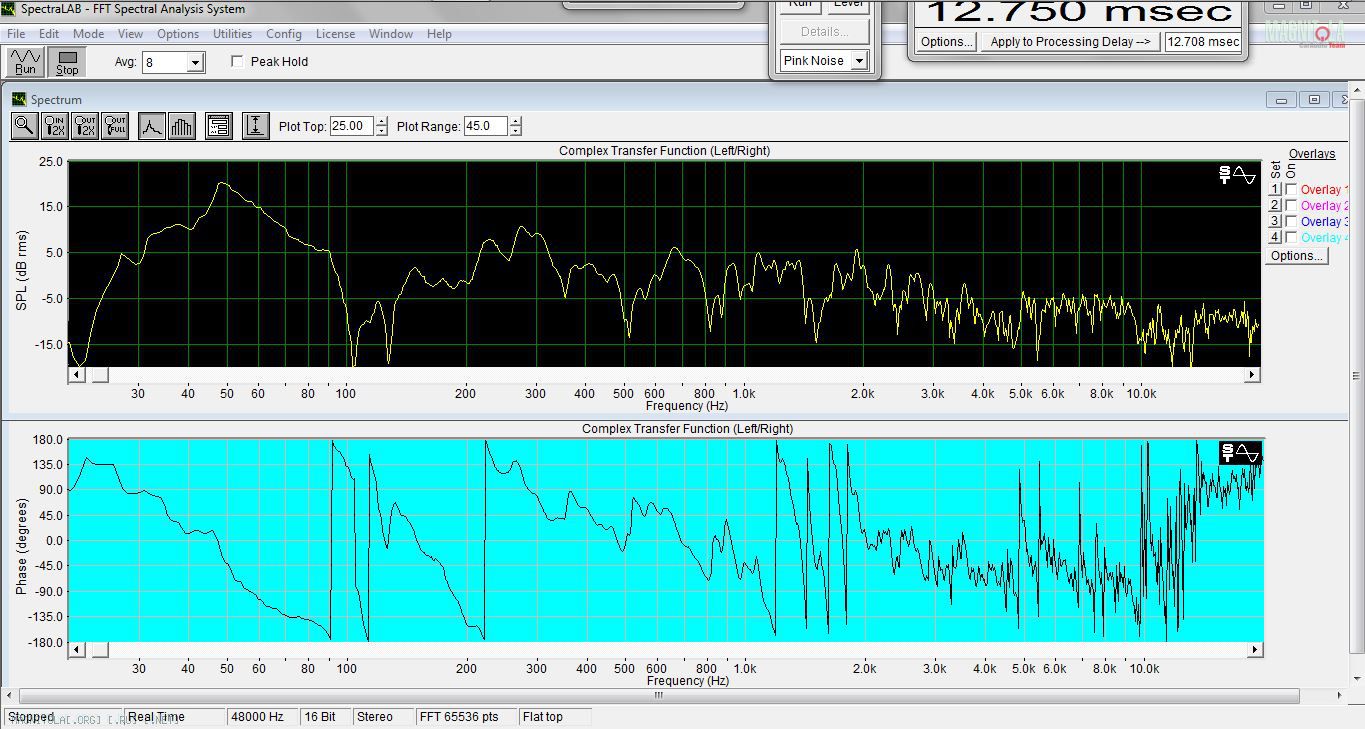Click the Set button 3 for Overlay 3
Image resolution: width=1365 pixels, height=729 pixels.
click(1275, 222)
